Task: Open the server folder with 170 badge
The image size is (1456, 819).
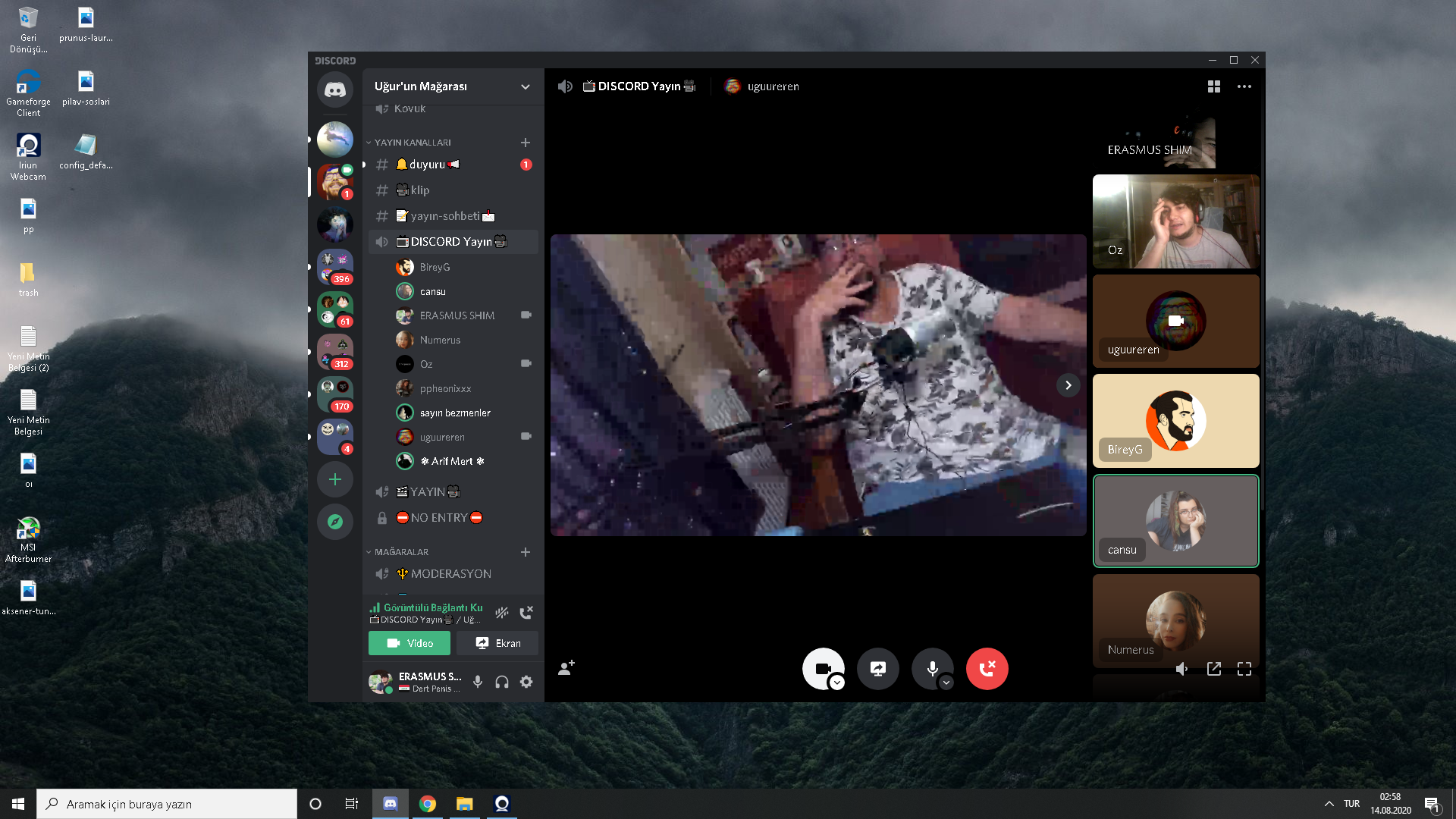Action: coord(335,394)
